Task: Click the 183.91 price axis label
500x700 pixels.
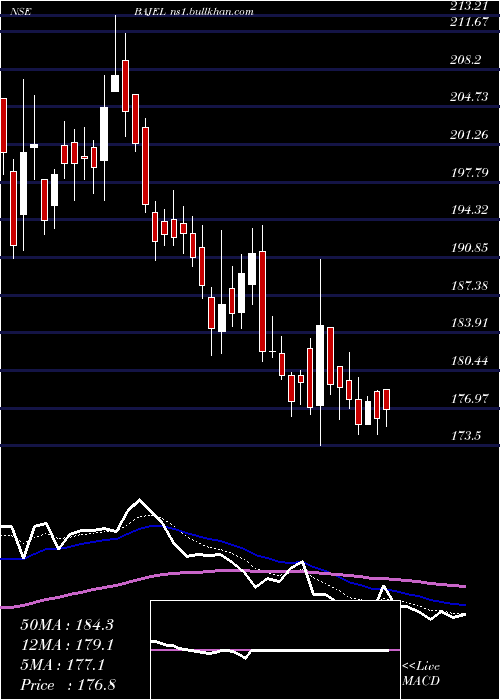Action: [470, 322]
